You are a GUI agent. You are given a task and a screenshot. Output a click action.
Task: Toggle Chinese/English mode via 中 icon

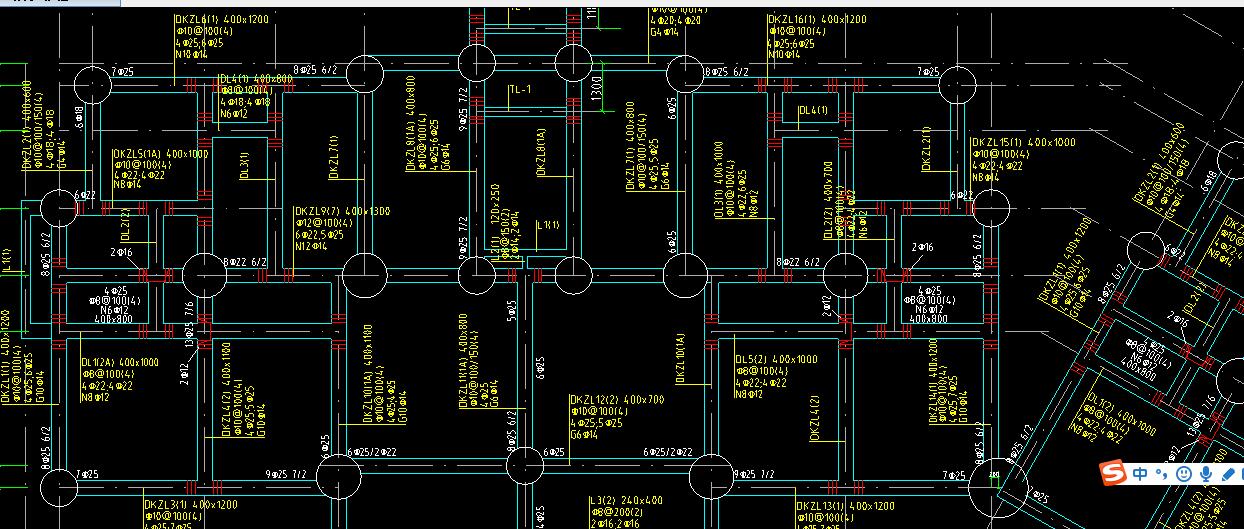(x=1141, y=473)
